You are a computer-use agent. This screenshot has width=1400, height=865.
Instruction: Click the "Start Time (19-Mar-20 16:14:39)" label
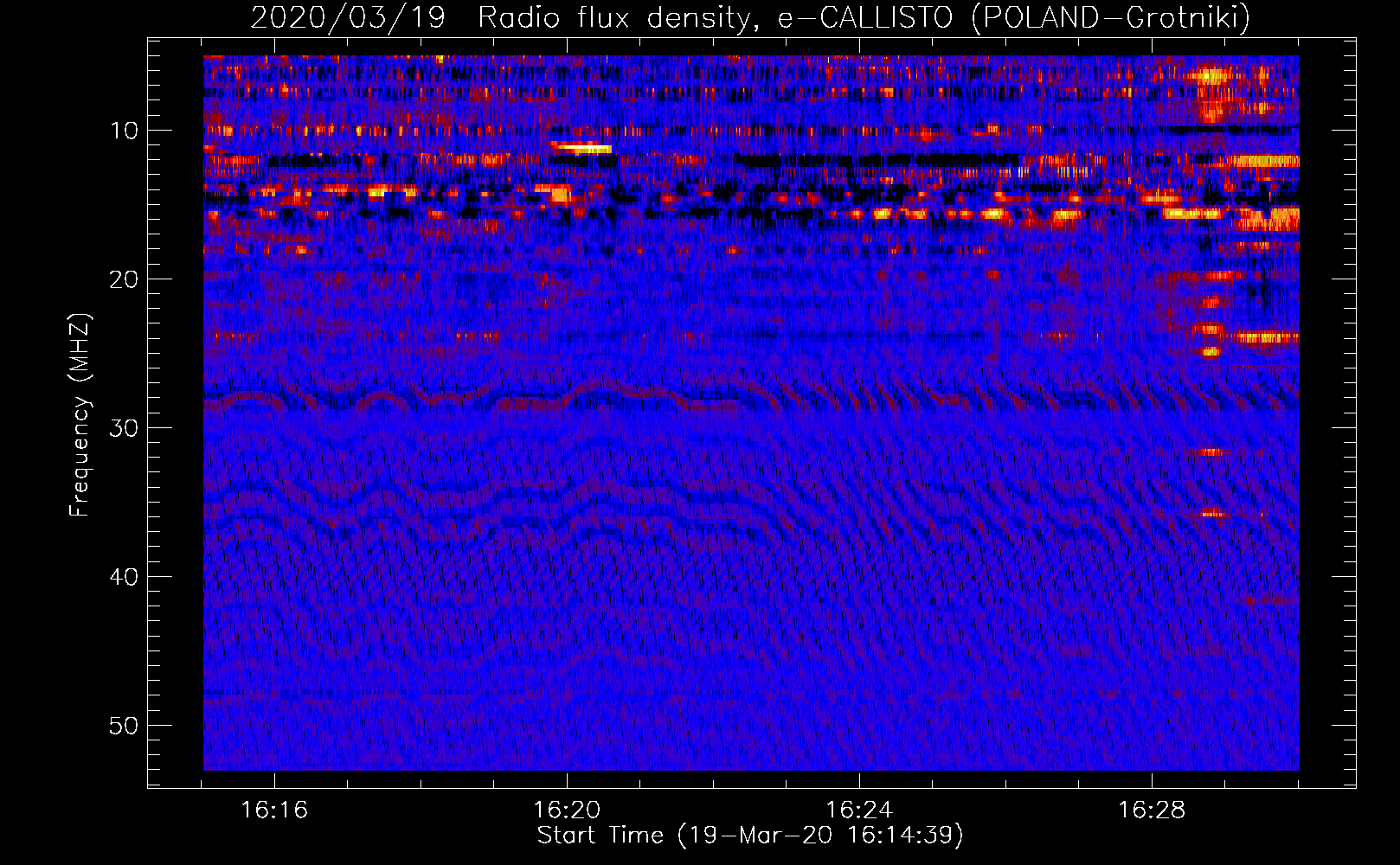(750, 836)
